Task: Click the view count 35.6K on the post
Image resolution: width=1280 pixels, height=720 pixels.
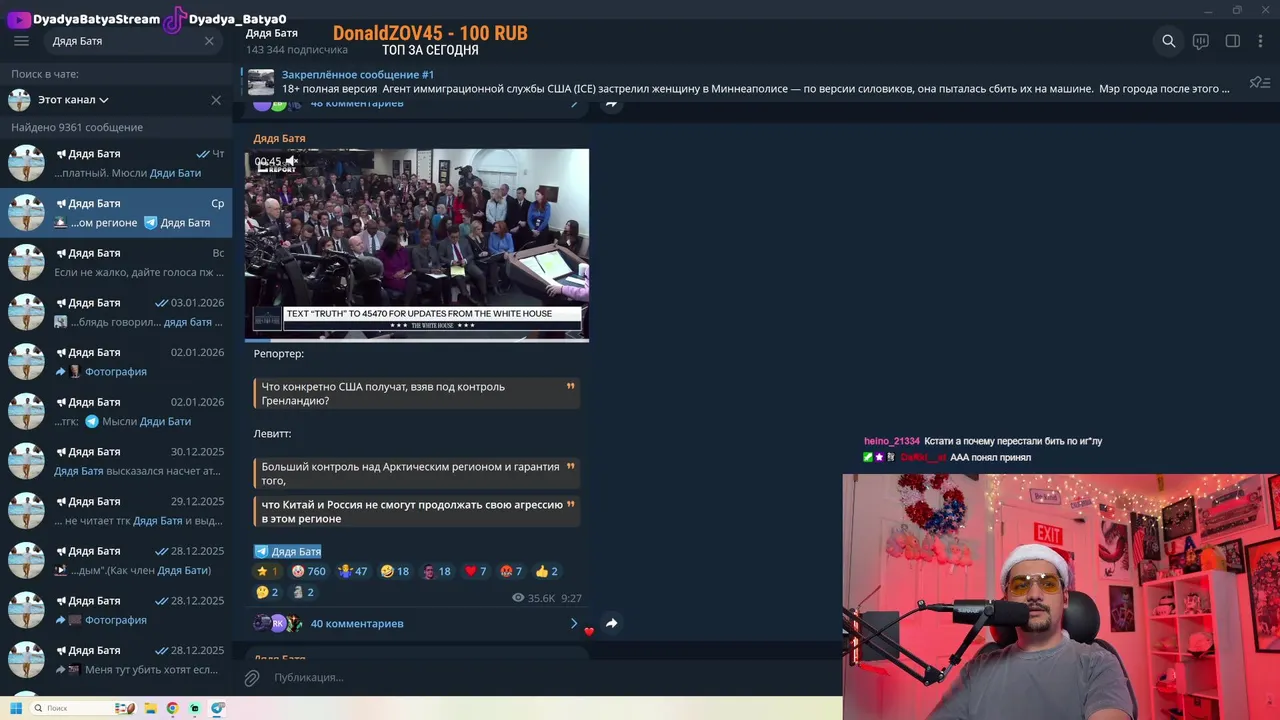Action: tap(533, 598)
